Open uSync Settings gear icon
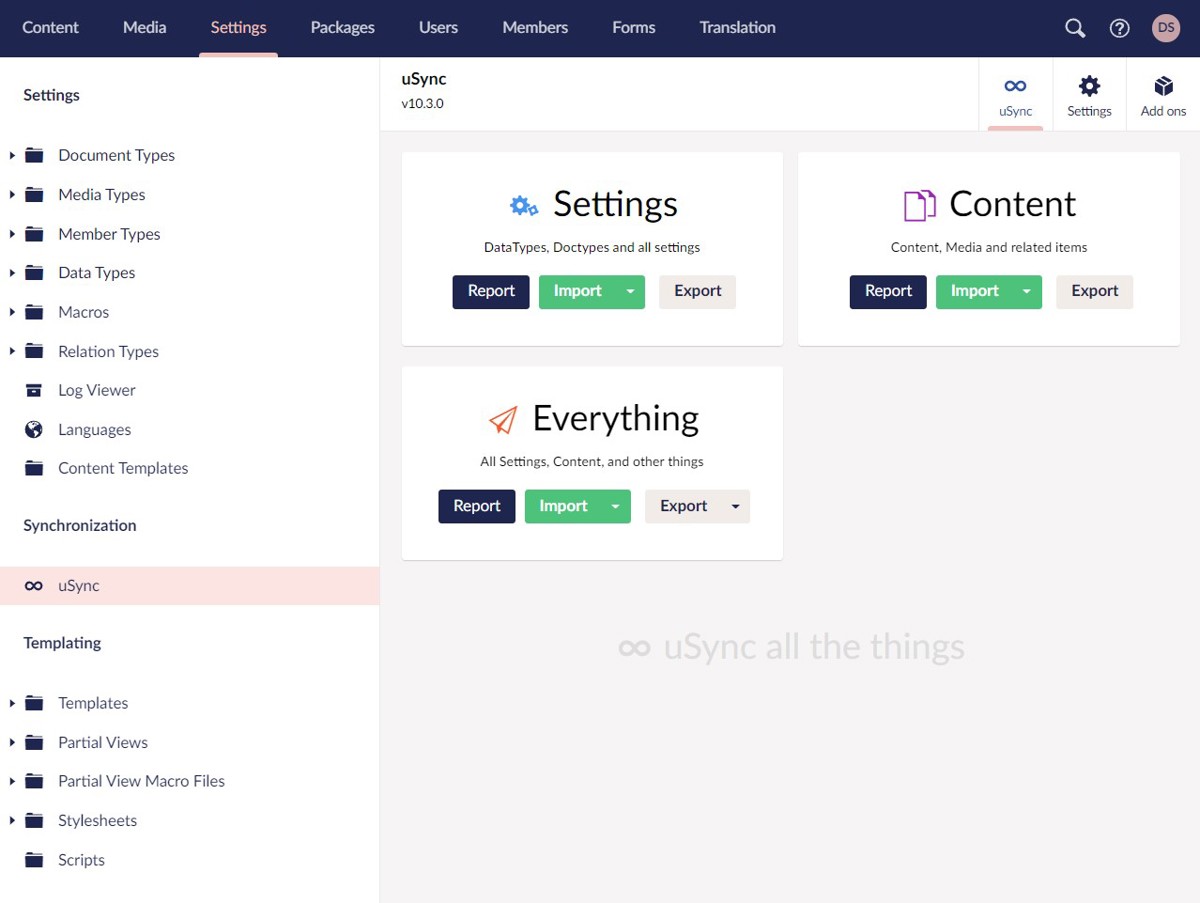The image size is (1200, 903). [x=1089, y=86]
